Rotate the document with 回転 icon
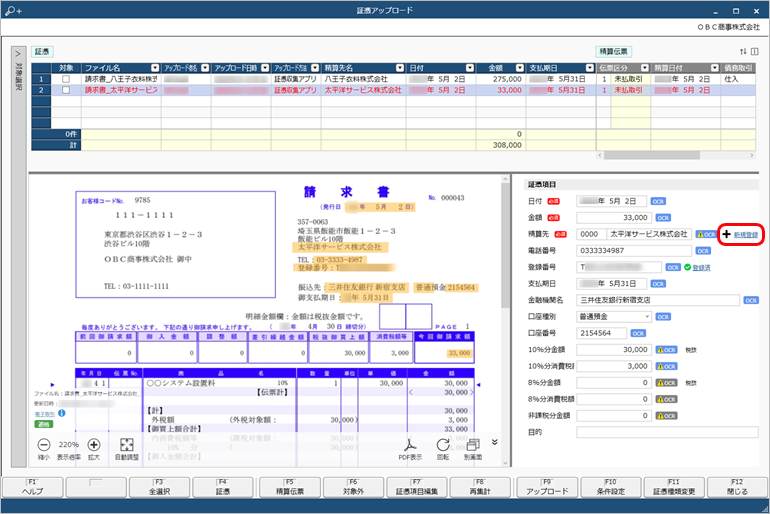Screen dimensions: 770x514 [x=443, y=445]
